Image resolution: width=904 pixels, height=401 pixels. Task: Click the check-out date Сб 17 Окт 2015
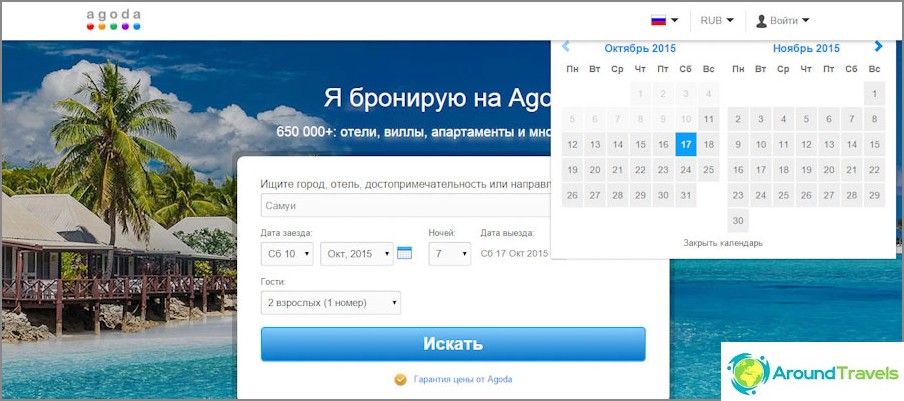[x=514, y=254]
